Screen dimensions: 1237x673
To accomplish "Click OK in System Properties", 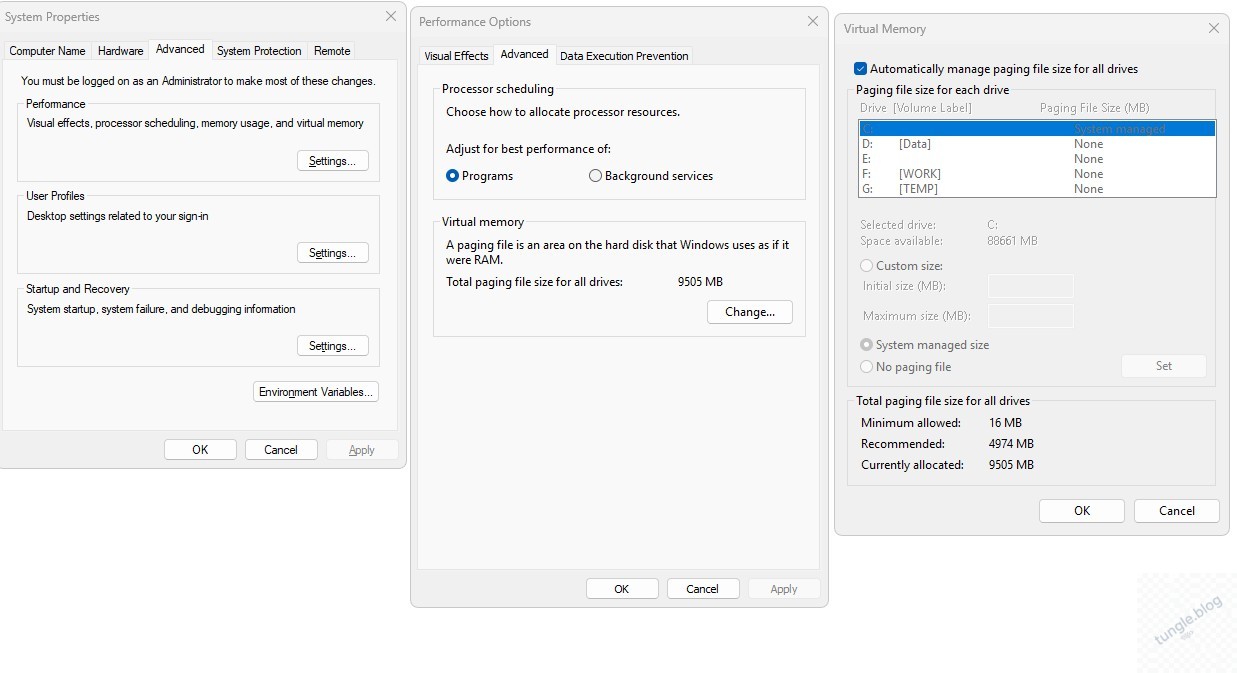I will 200,450.
